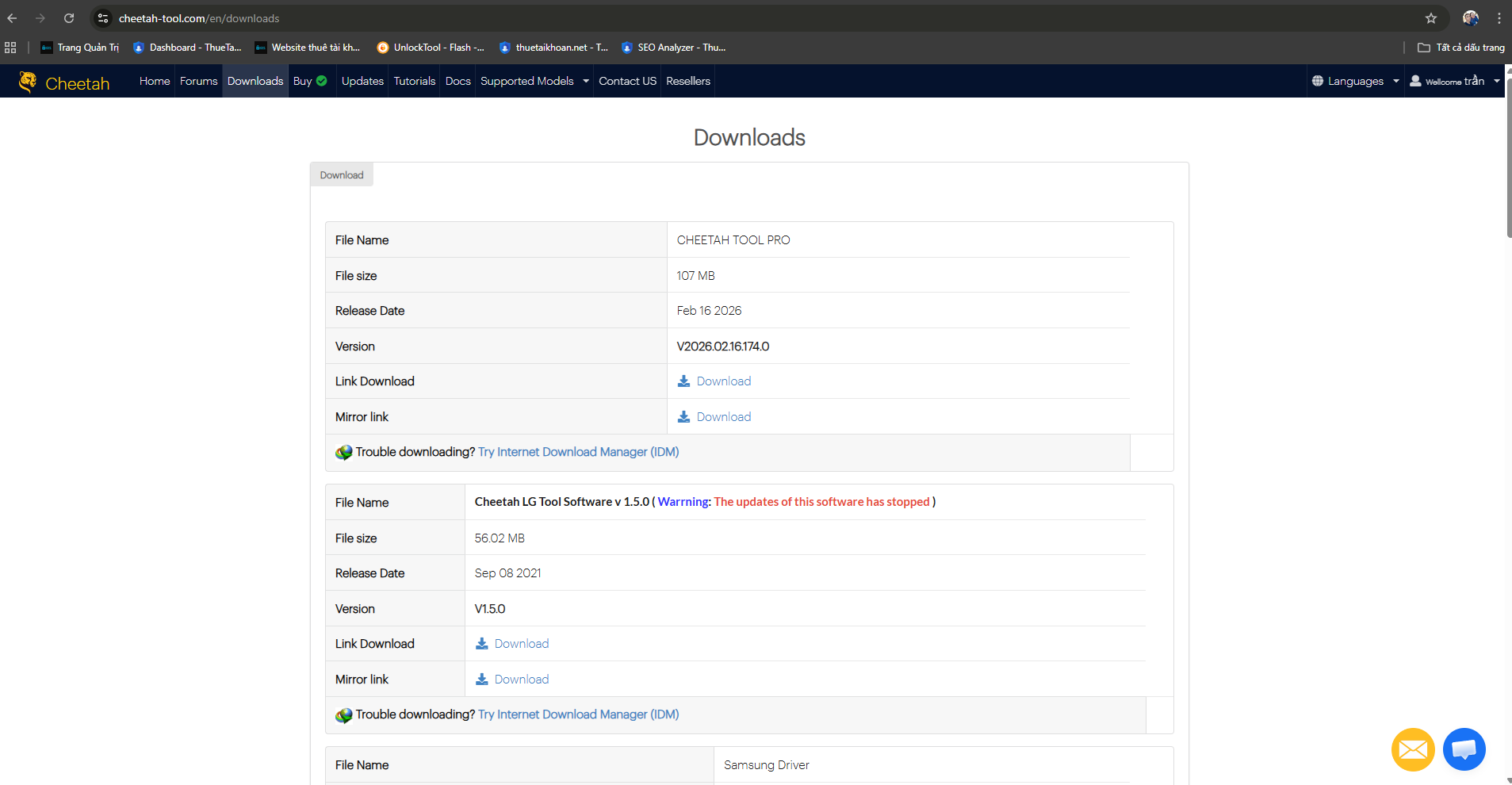Open SEO Analyzer bookmark
The image size is (1512, 785).
(673, 48)
